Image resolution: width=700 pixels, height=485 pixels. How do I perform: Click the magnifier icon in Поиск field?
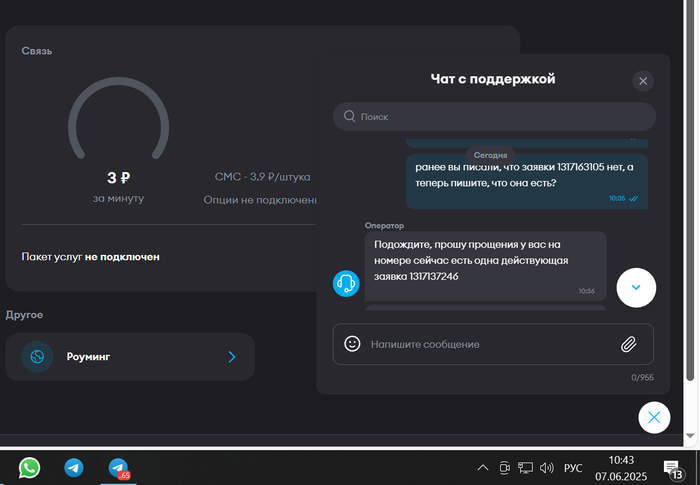click(x=349, y=117)
